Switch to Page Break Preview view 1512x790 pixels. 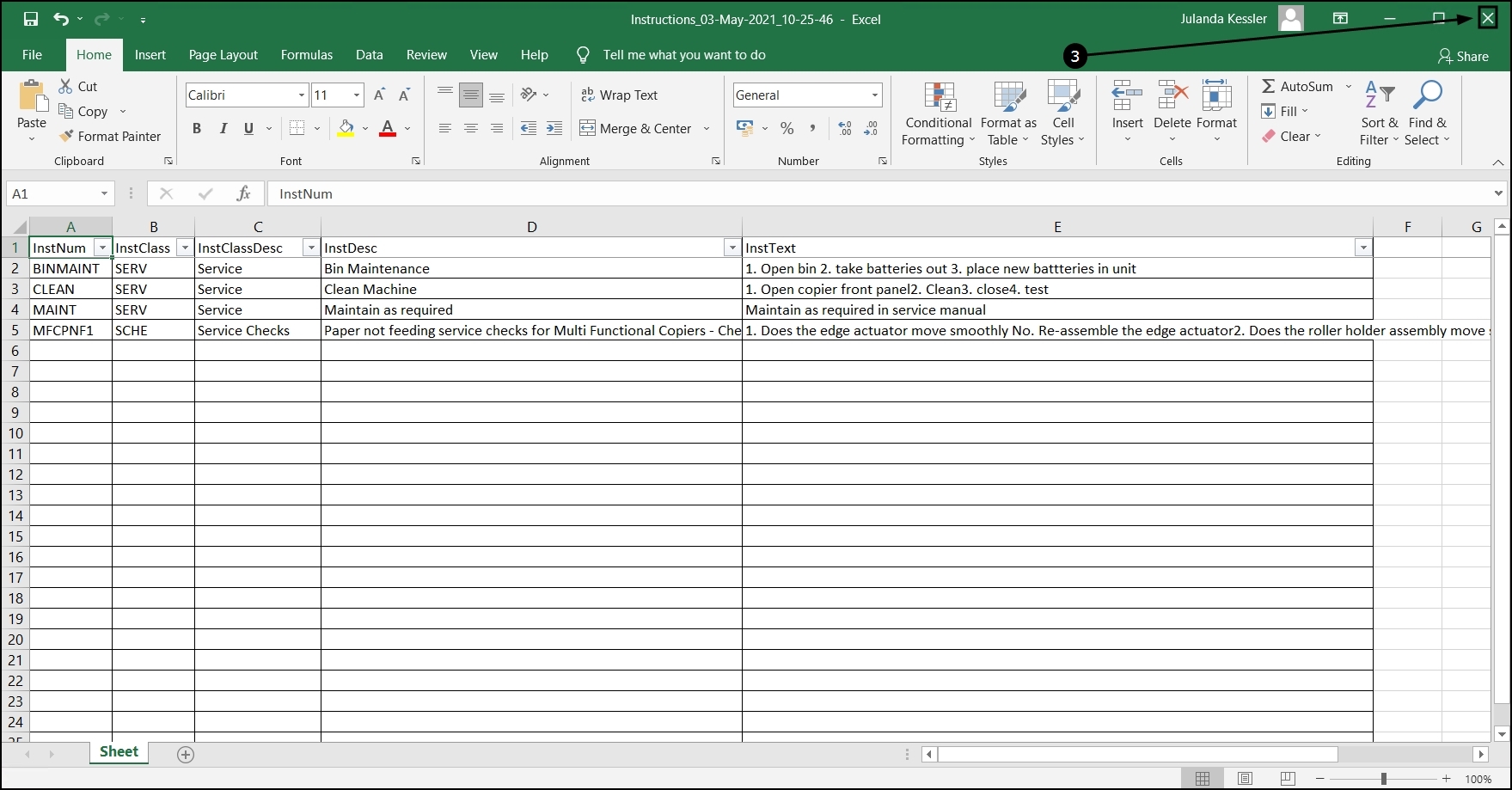click(x=1287, y=779)
